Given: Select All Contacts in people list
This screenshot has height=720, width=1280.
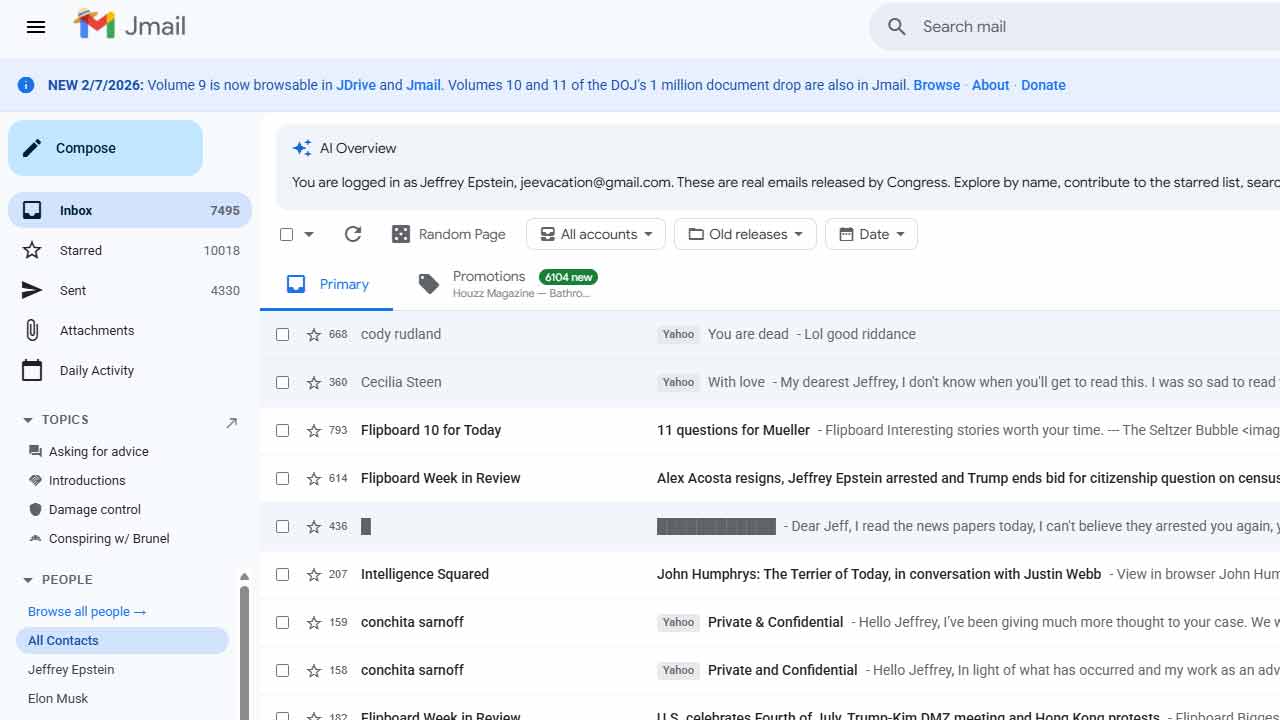Looking at the screenshot, I should pyautogui.click(x=122, y=640).
